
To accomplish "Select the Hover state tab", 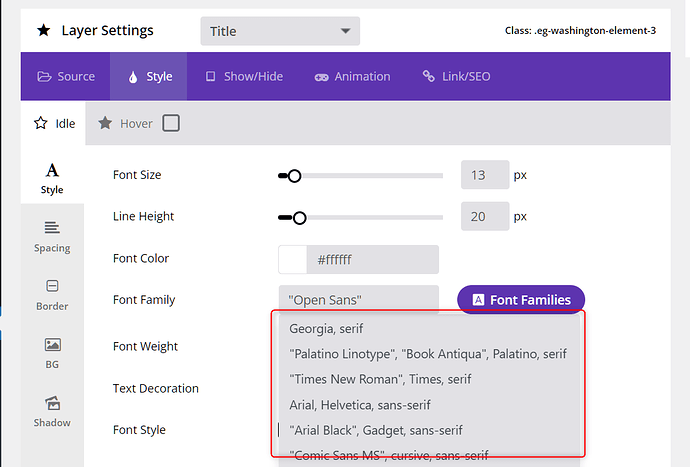I will pyautogui.click(x=126, y=124).
